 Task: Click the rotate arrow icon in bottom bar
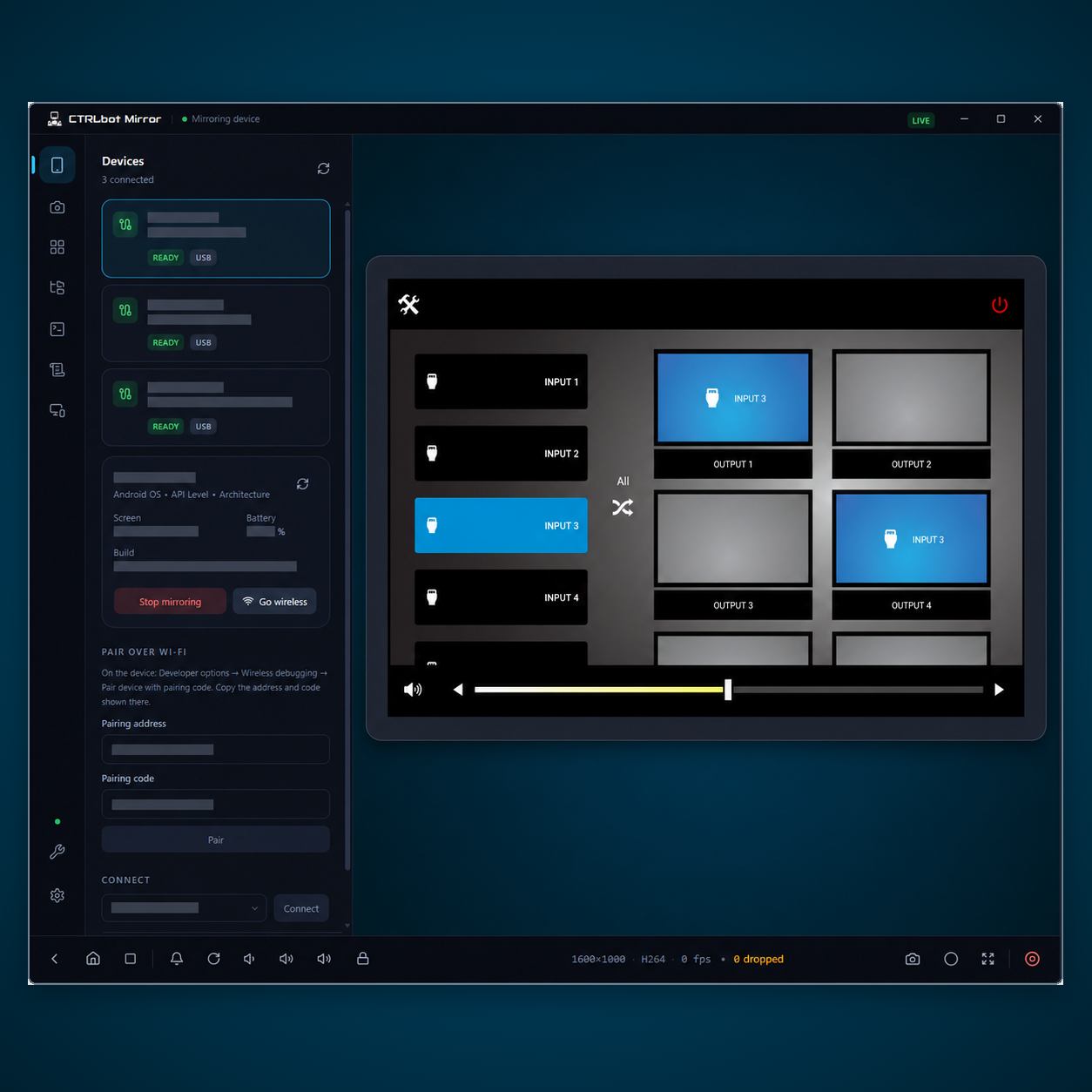[213, 959]
